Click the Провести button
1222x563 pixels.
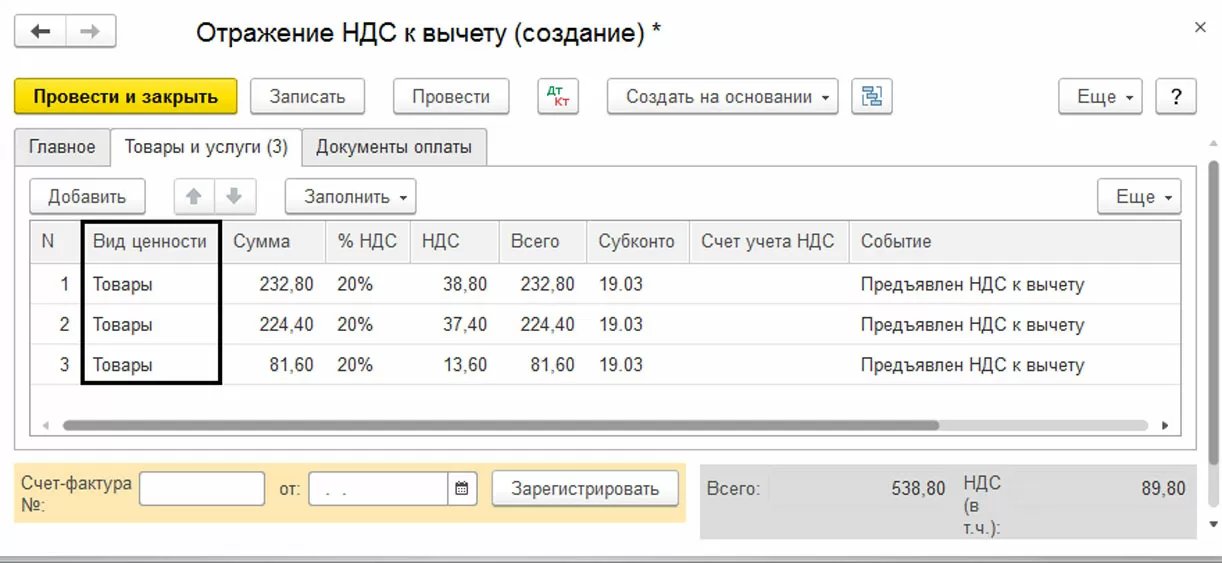451,97
